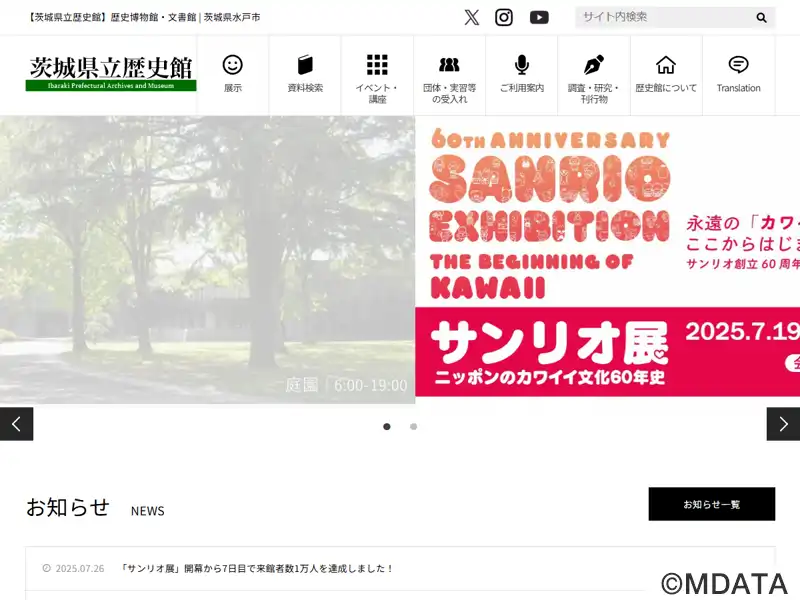Open the 歴史館について menu label
800x600 pixels.
[666, 88]
